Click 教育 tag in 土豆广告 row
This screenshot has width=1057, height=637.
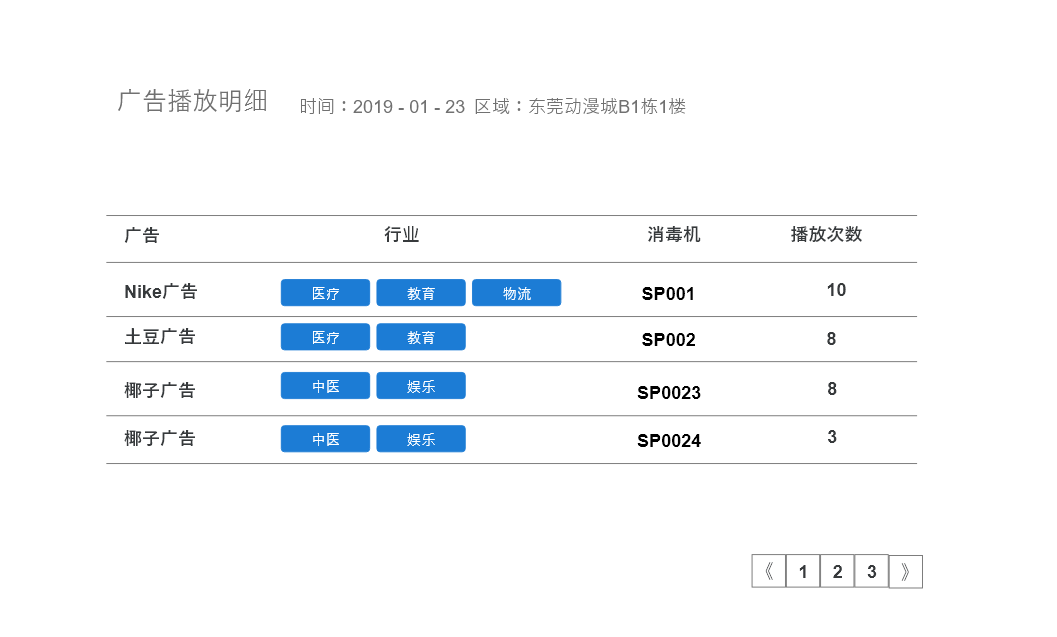[x=421, y=337]
